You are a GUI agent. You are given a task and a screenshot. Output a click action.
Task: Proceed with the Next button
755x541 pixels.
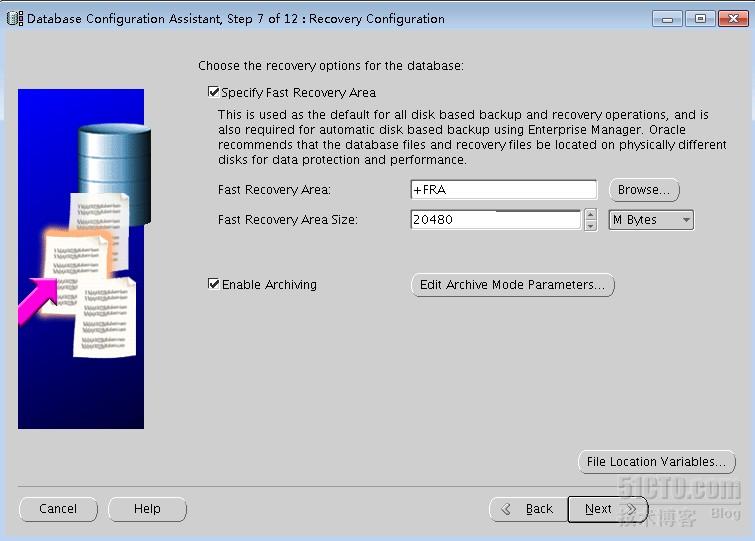(608, 509)
